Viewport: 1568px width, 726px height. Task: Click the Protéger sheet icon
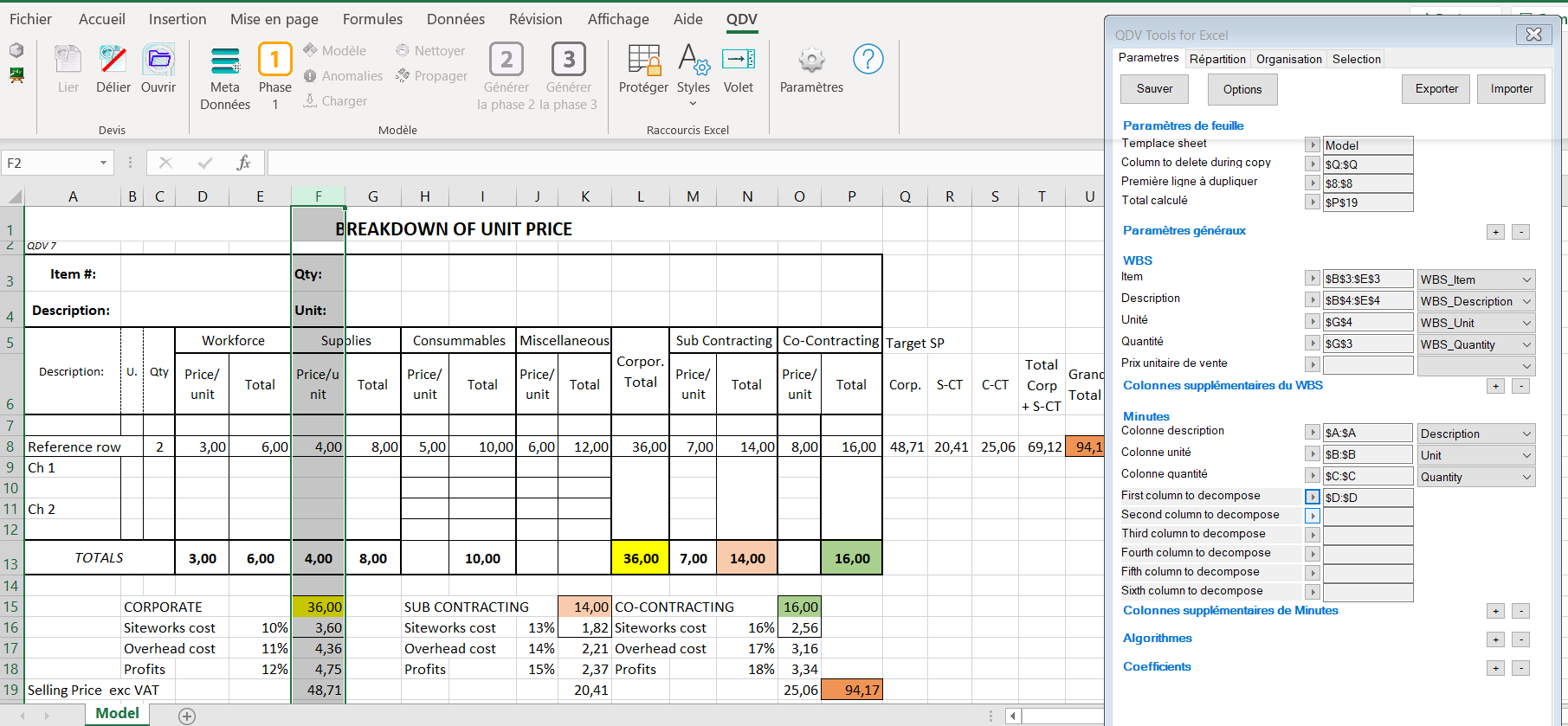[x=643, y=61]
